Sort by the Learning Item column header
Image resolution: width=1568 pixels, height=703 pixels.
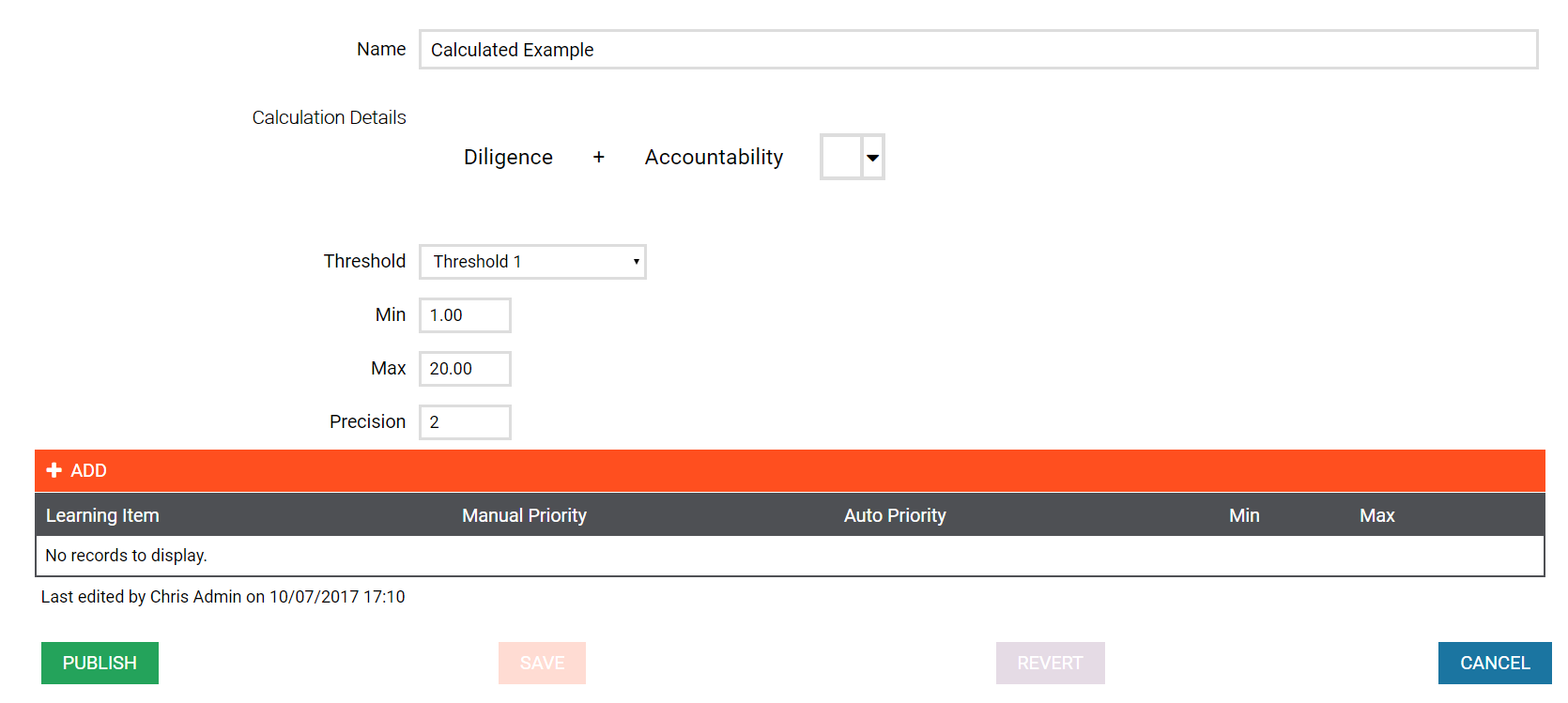coord(102,515)
